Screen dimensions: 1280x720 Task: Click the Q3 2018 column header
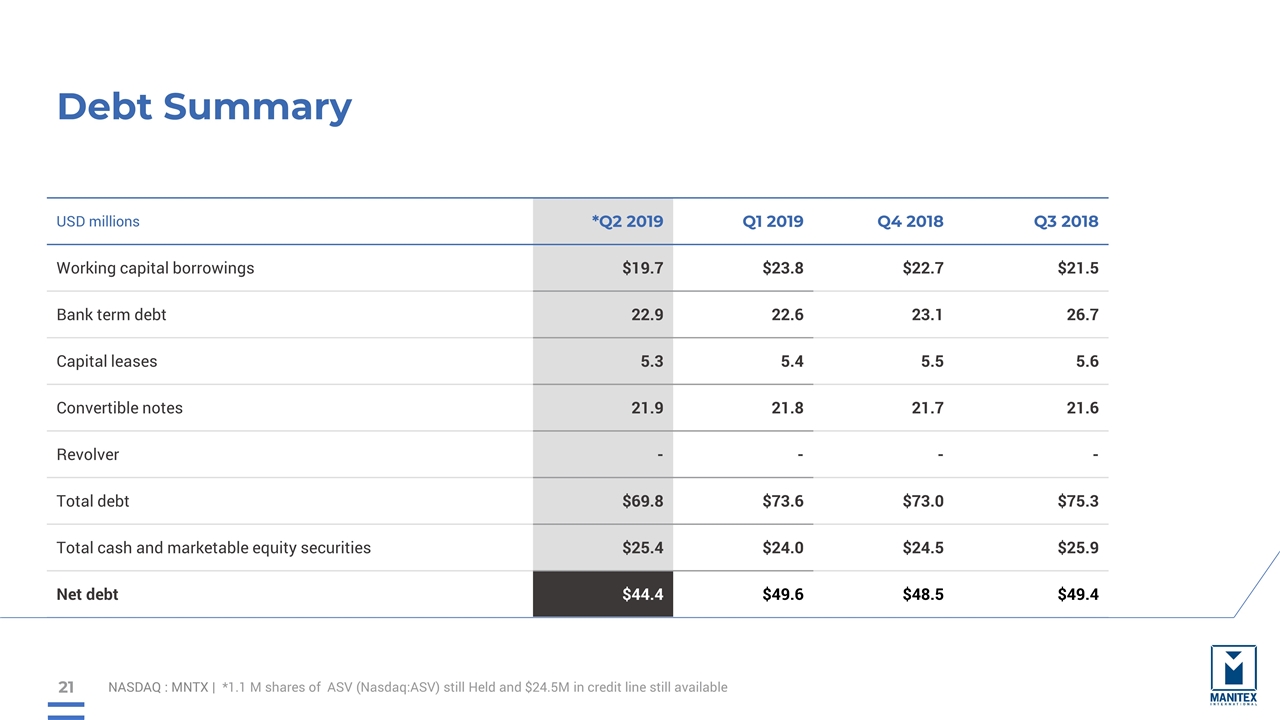[x=1066, y=221]
